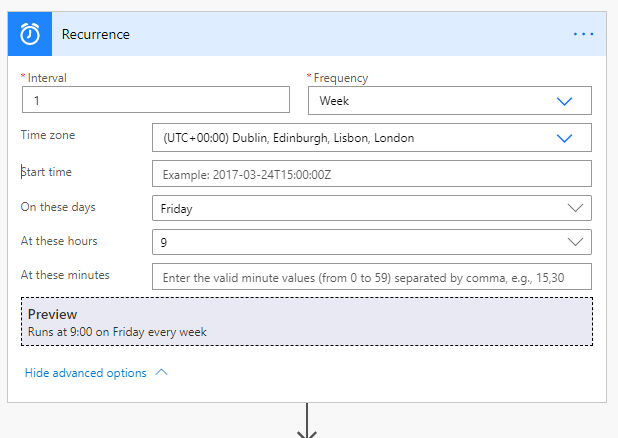Click the At these minutes input field
Screen dimensions: 618x438
point(371,276)
